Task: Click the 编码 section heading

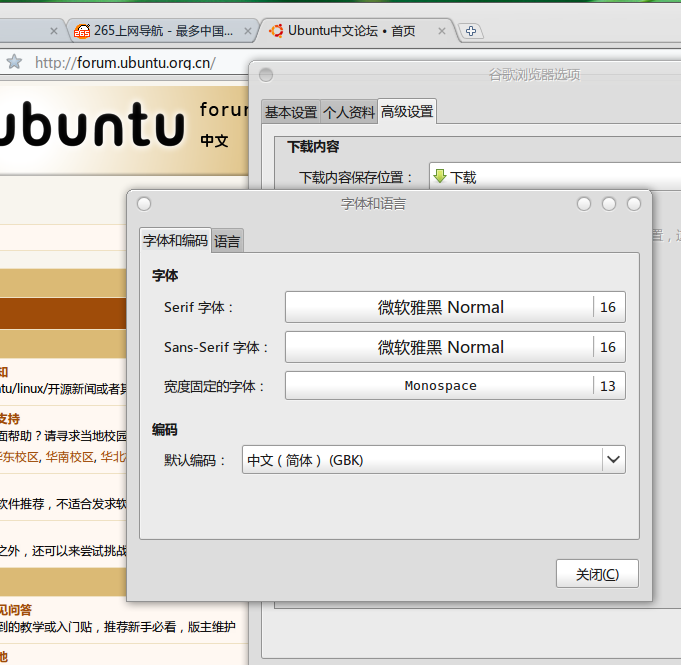Action: [x=165, y=430]
